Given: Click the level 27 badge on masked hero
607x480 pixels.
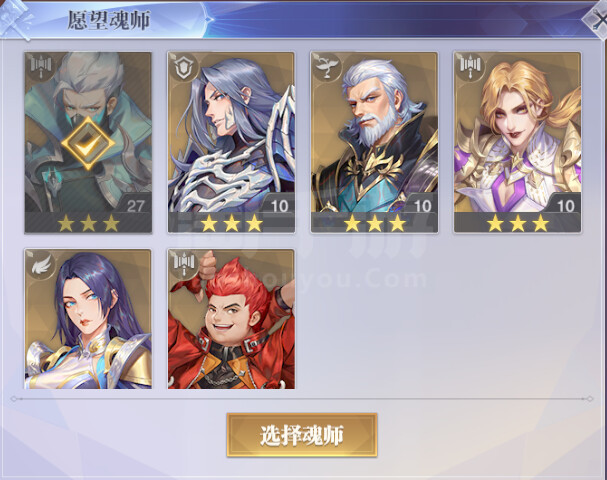Looking at the screenshot, I should [x=135, y=205].
